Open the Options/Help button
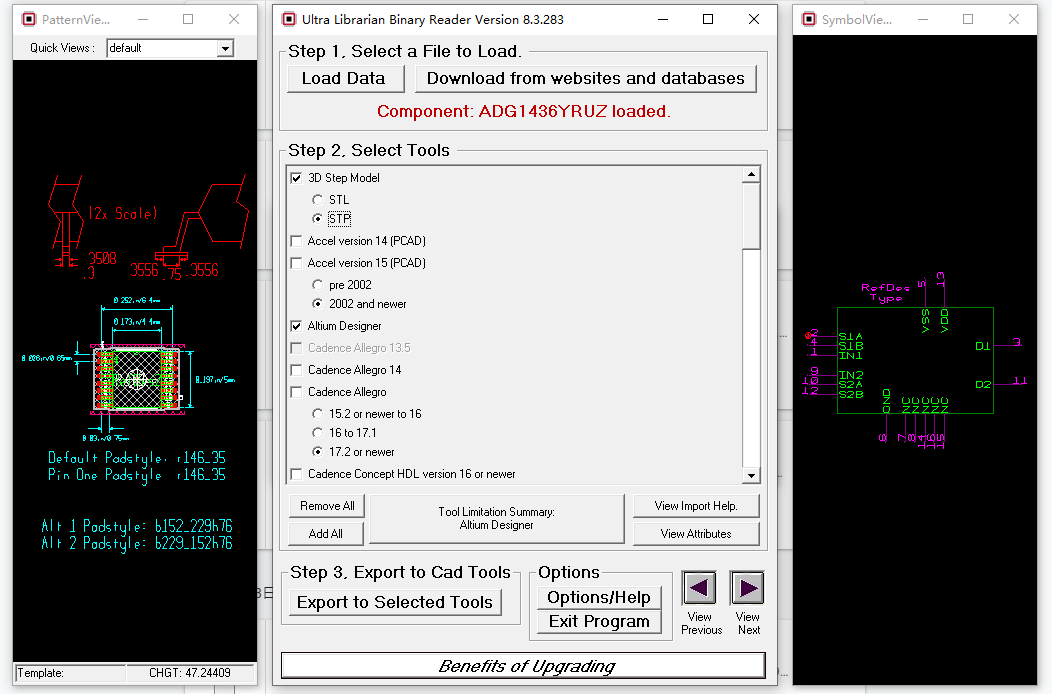Image resolution: width=1052 pixels, height=694 pixels. tap(599, 597)
